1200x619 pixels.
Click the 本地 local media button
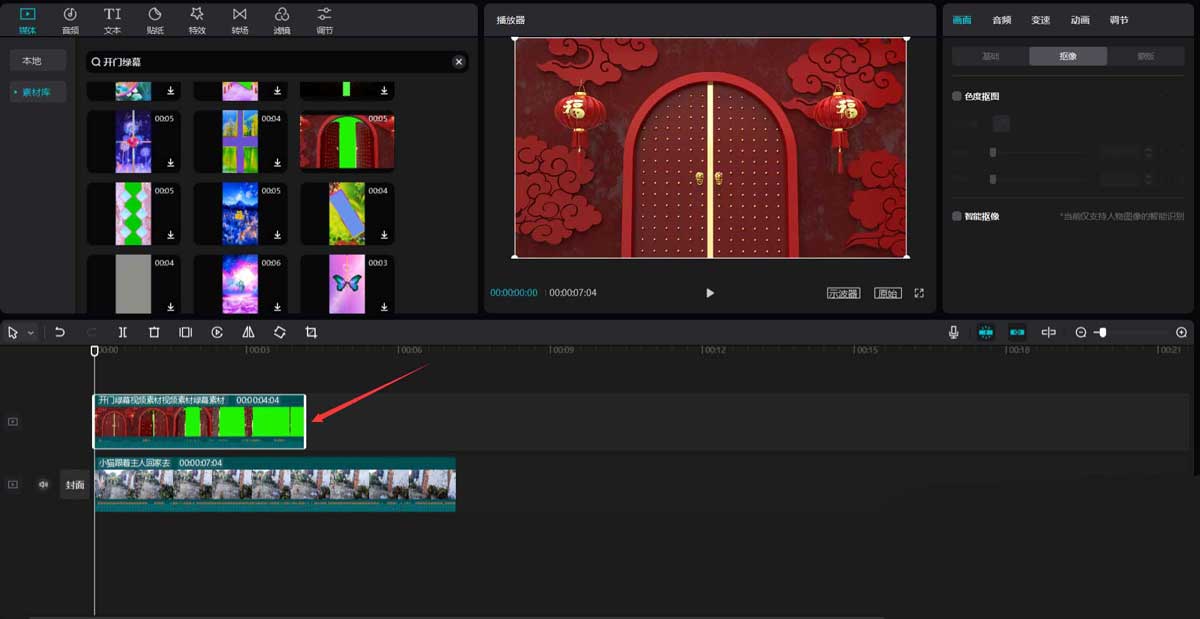[32, 61]
